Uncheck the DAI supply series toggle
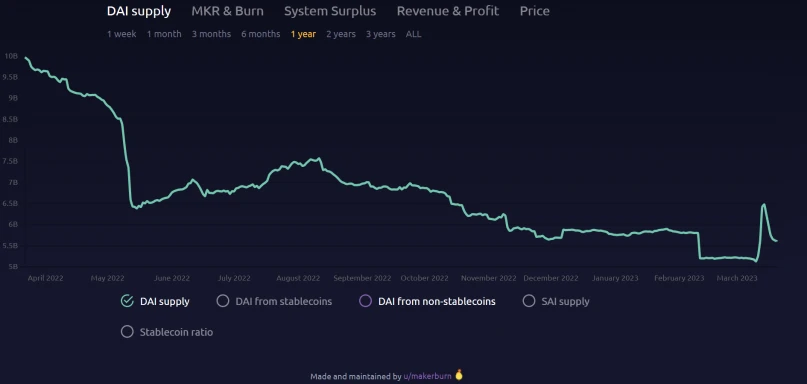Viewport: 807px width, 384px height. coord(127,301)
